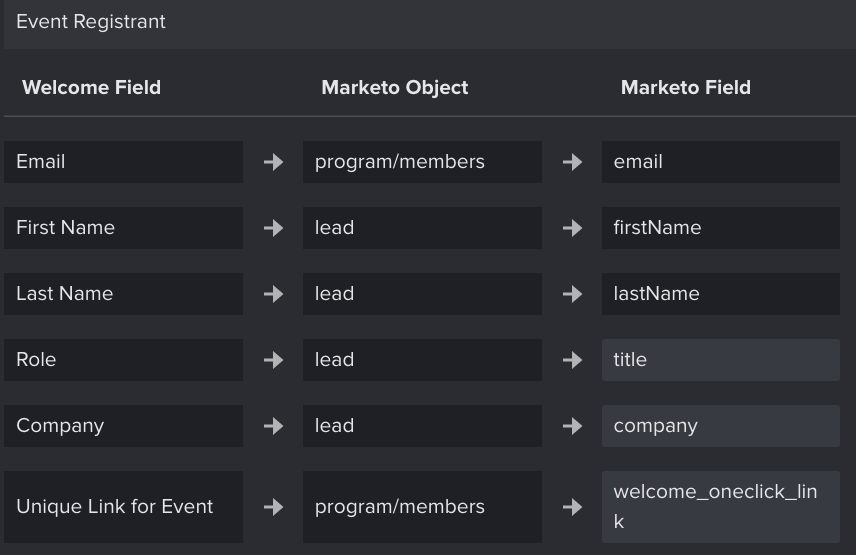Viewport: 856px width, 555px height.
Task: Click the Marketo Object column header
Action: click(x=395, y=87)
